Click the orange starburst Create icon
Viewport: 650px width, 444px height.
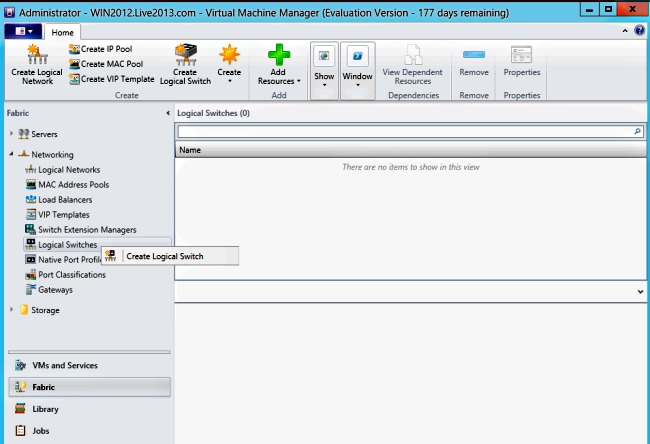coord(229,55)
